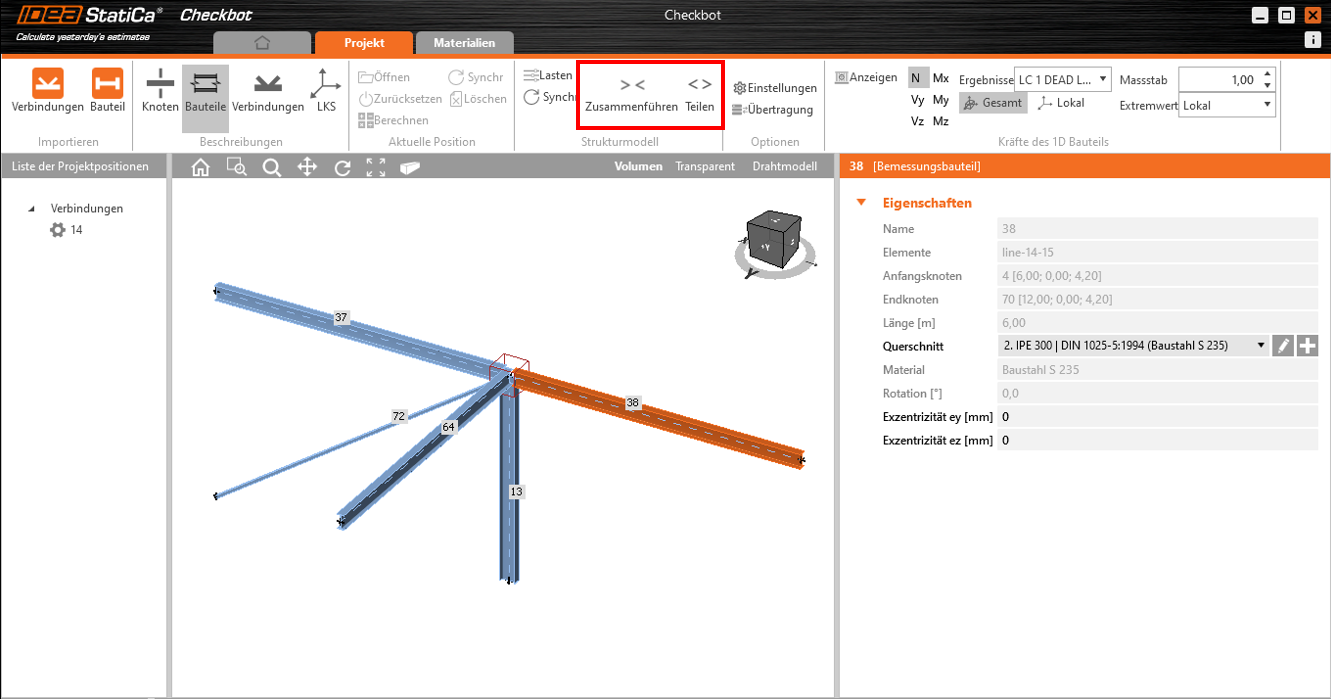
Task: Toggle the Vy force component
Action: (x=918, y=100)
